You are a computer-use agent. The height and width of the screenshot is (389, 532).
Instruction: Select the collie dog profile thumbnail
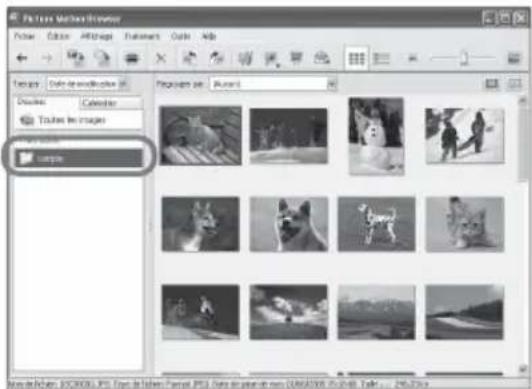point(201,224)
